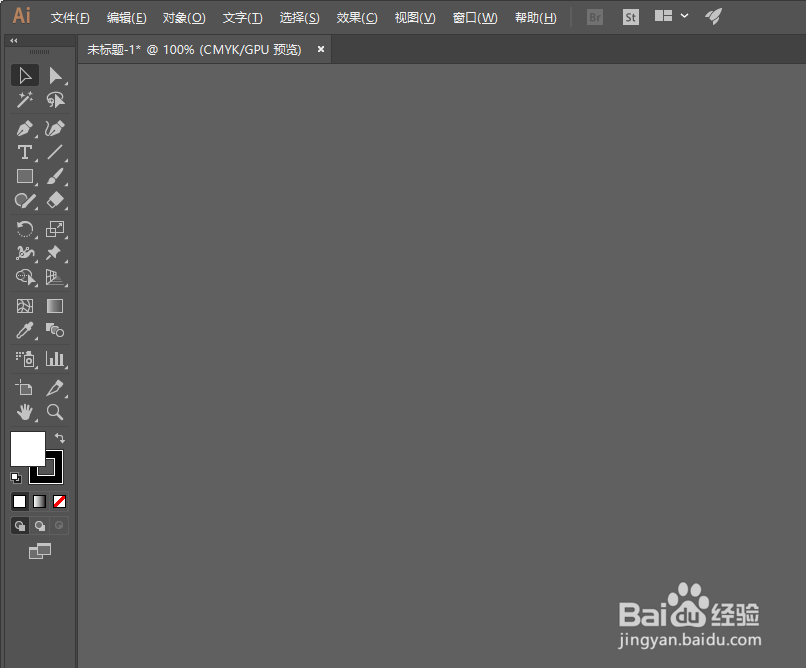Collapse toolbar with double-arrow
806x668 pixels.
(x=14, y=41)
